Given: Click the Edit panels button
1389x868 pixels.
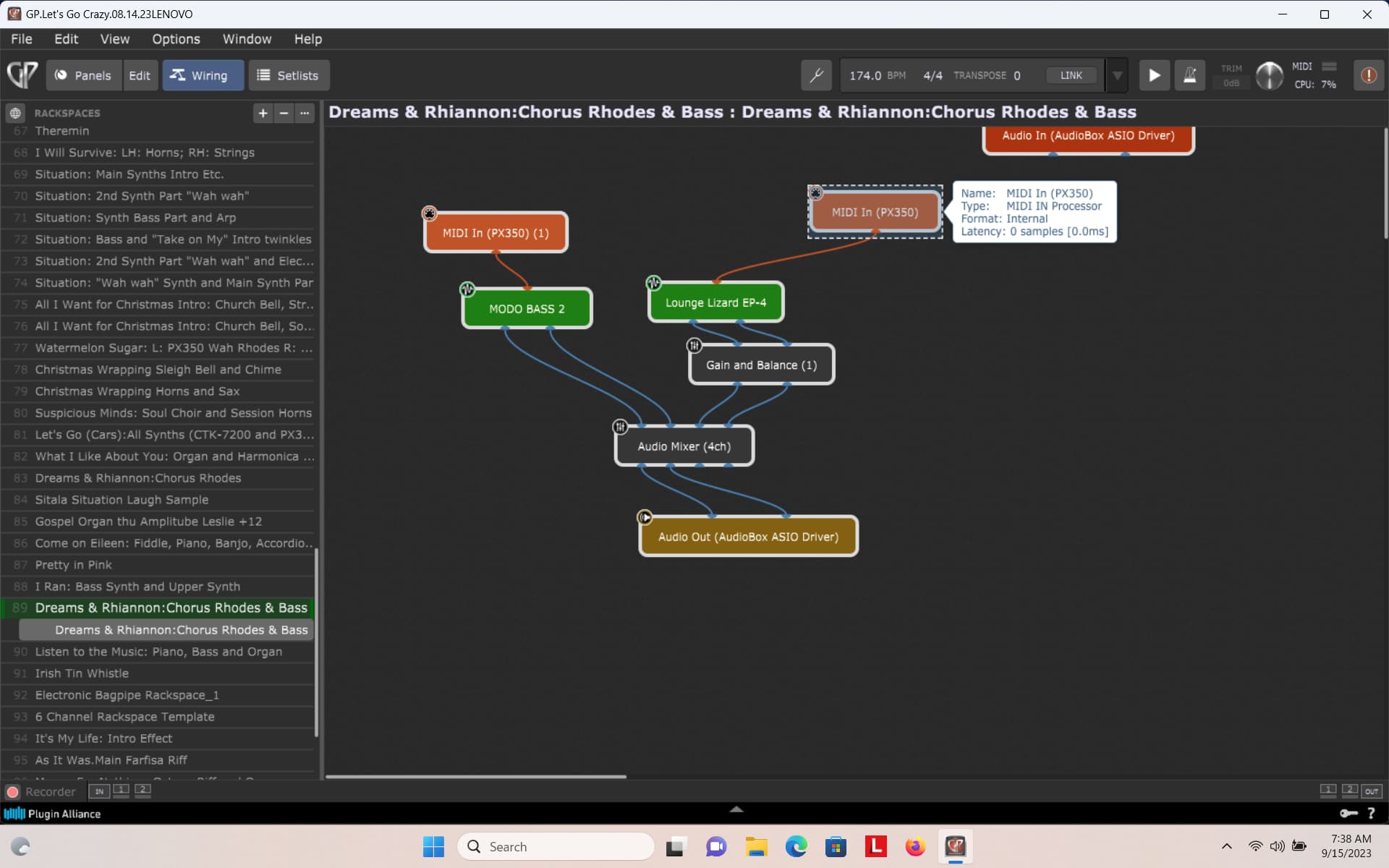Looking at the screenshot, I should pos(140,75).
